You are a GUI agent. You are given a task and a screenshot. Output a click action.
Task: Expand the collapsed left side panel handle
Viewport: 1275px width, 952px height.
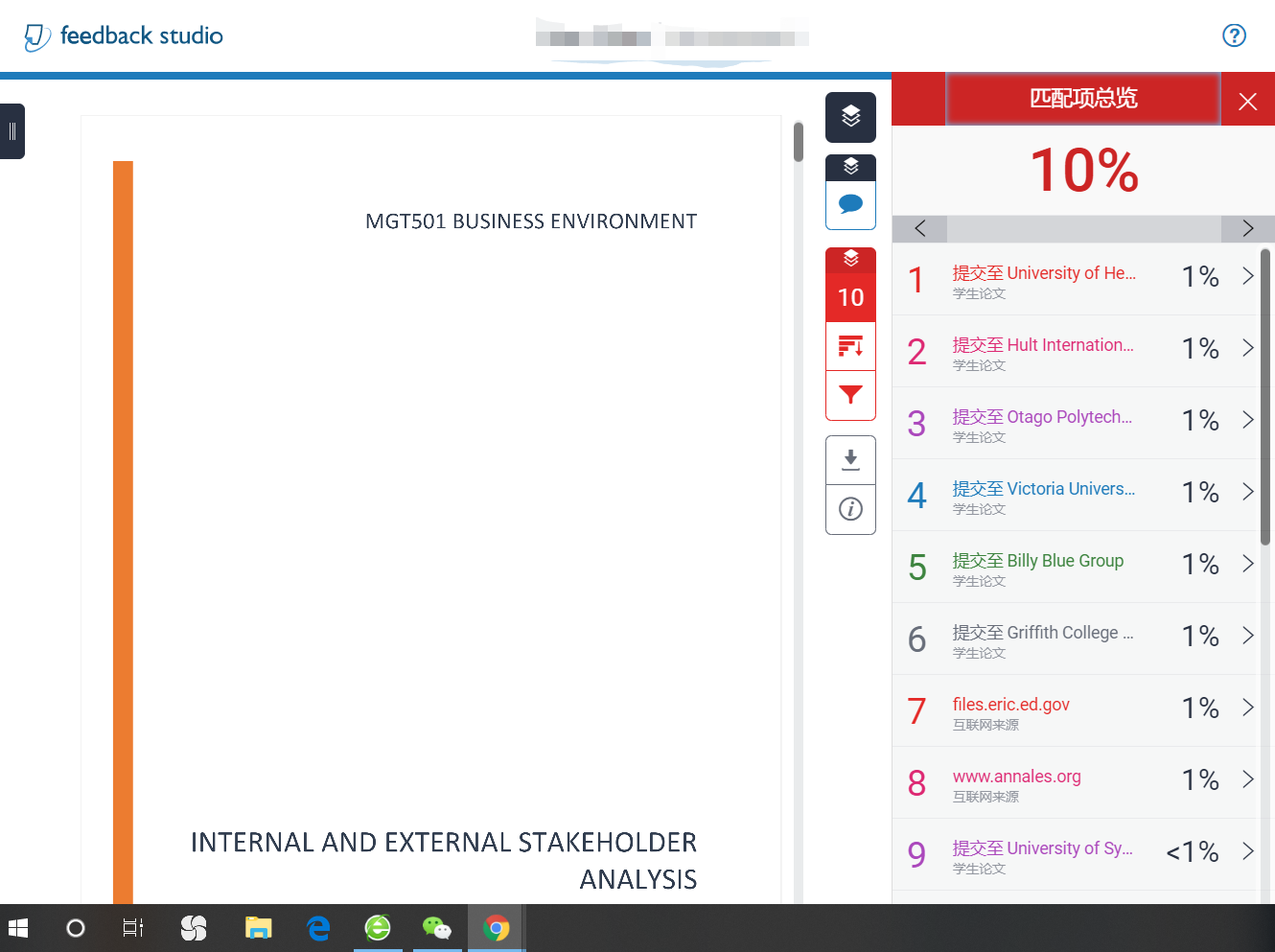(x=12, y=131)
